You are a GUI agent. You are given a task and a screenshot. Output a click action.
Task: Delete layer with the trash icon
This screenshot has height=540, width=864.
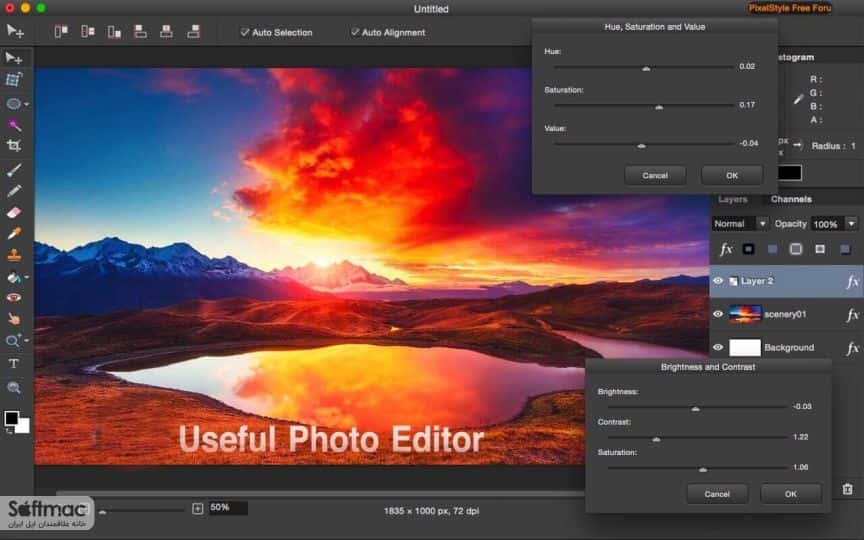[x=847, y=489]
